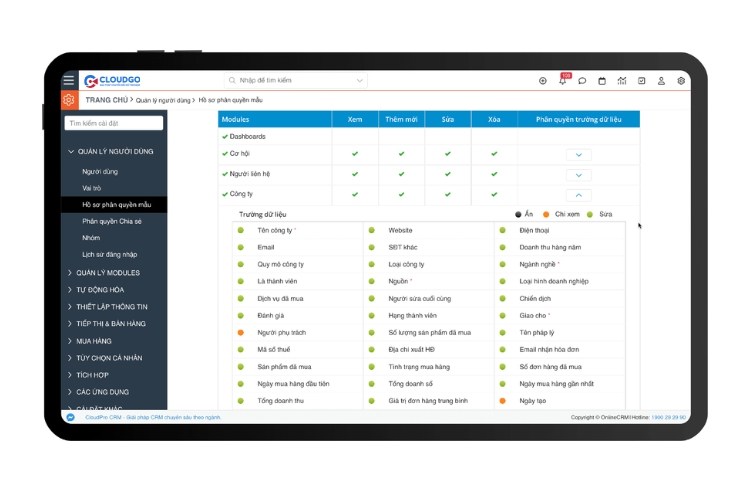Collapse field permissions for Công ty row
This screenshot has height=500, width=750.
pyautogui.click(x=578, y=195)
